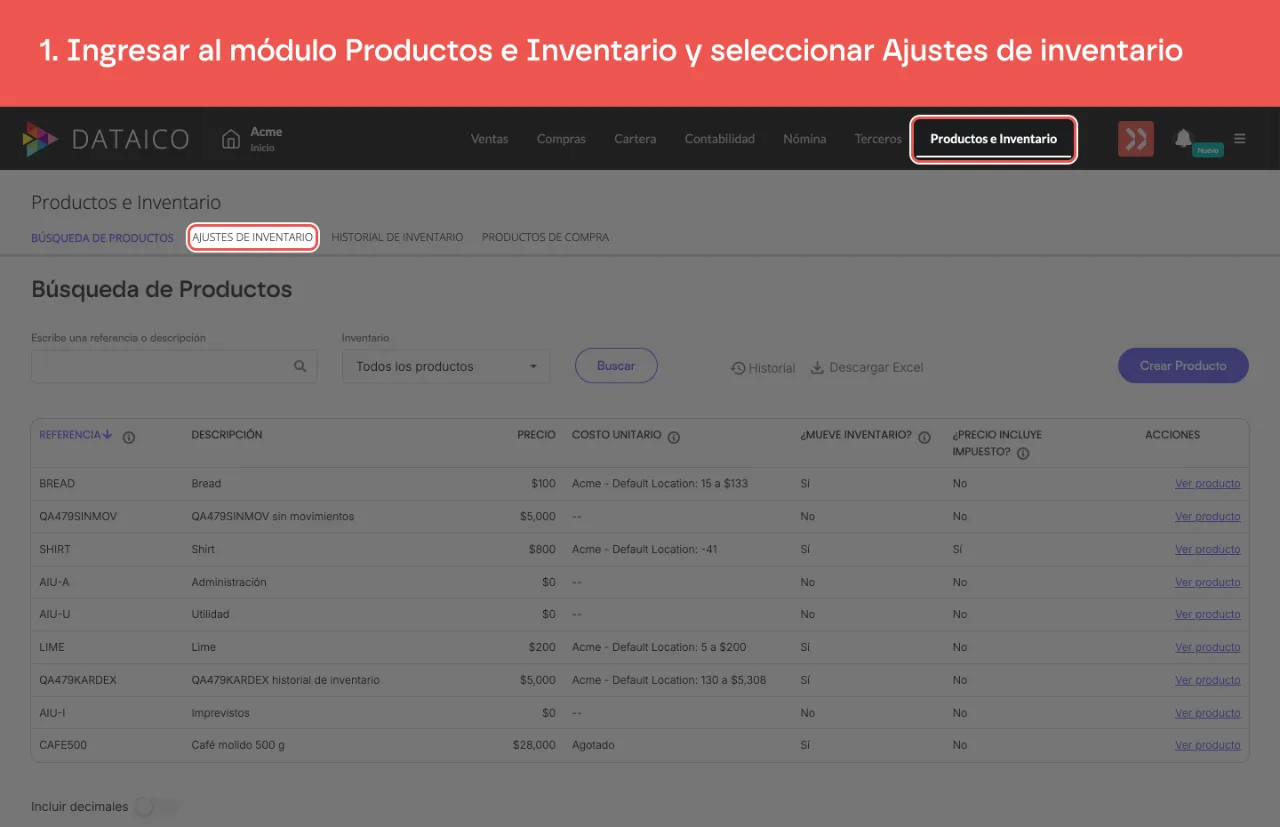Click the REFERENCIA column header
Viewport: 1280px width, 827px height.
[70, 435]
